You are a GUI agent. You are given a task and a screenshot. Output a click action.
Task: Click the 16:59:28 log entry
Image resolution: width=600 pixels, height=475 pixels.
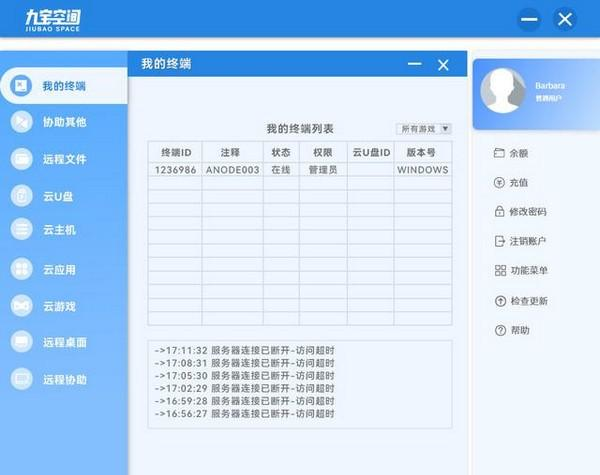[x=245, y=401]
